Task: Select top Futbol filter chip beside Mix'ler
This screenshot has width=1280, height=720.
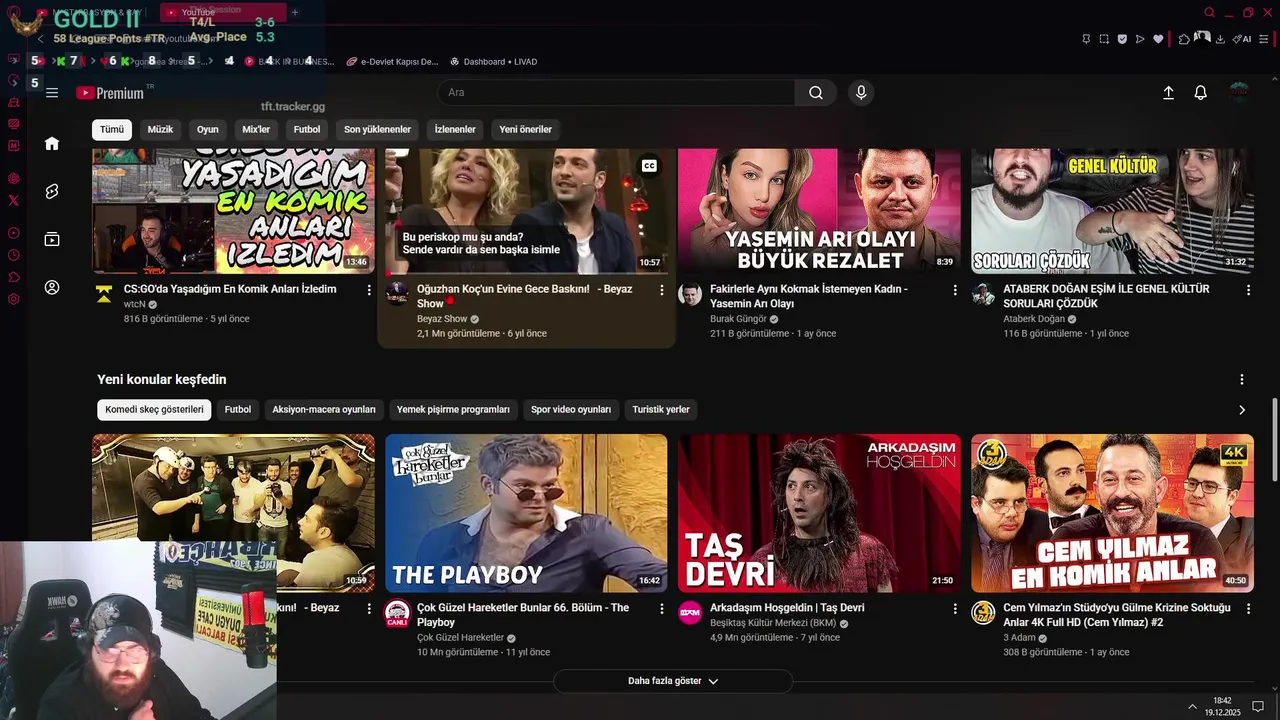Action: (307, 129)
